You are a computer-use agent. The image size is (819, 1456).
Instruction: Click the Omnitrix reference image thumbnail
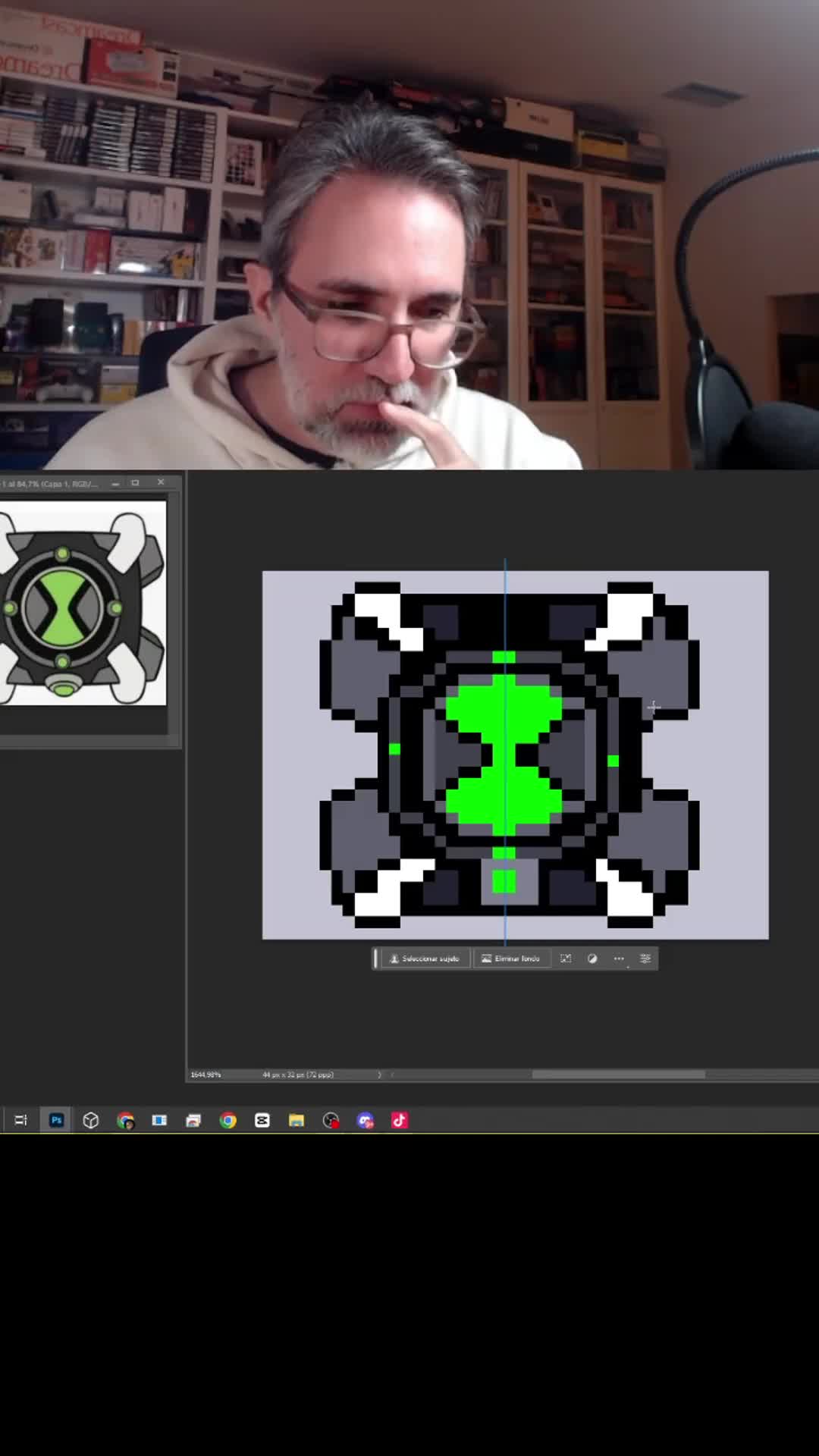click(83, 603)
